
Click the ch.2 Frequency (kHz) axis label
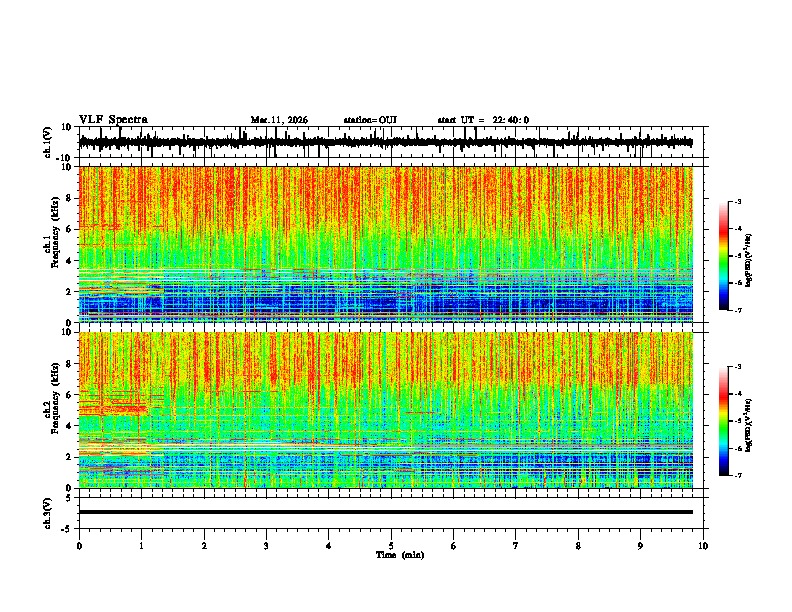53,400
